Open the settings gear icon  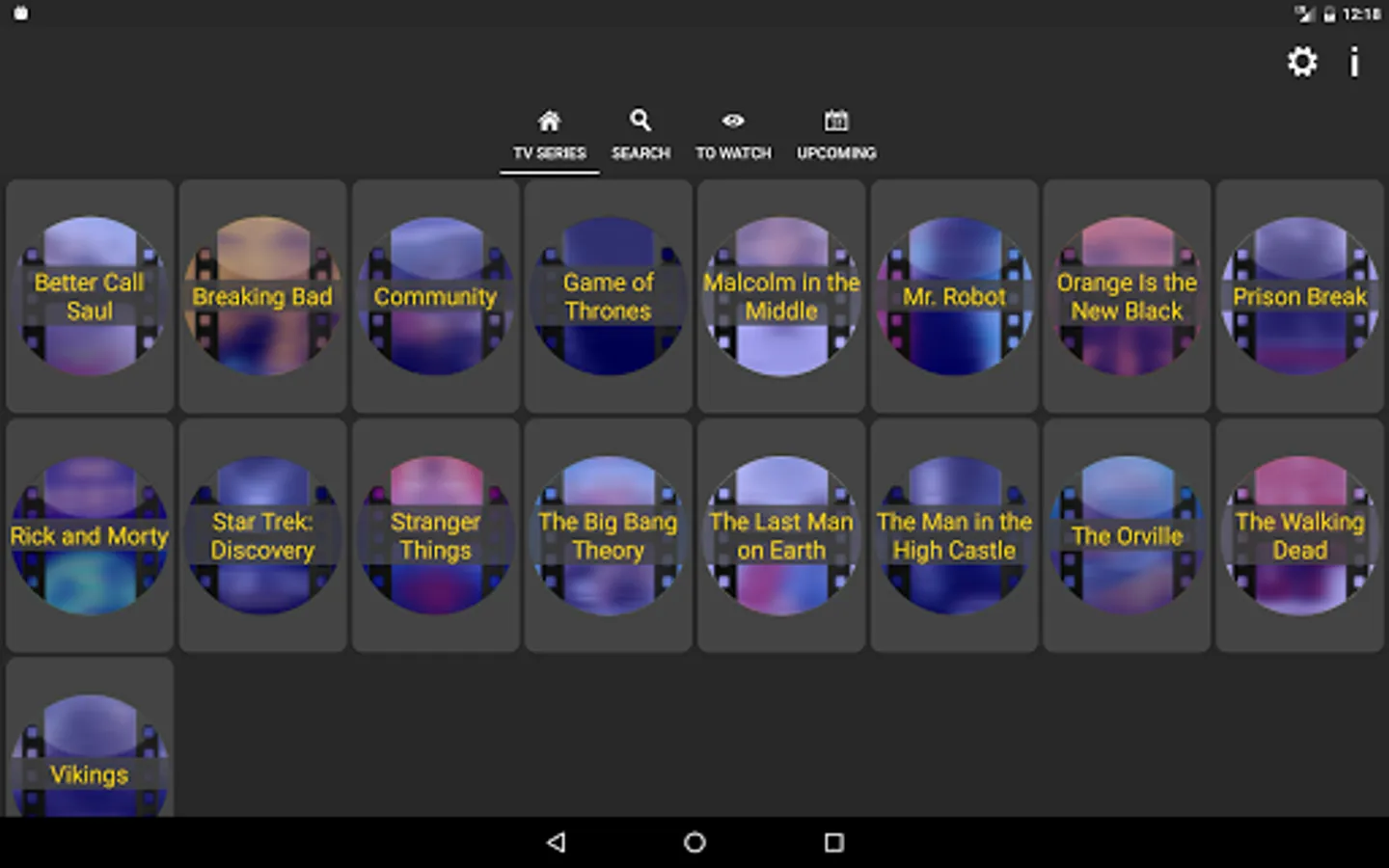[1302, 62]
